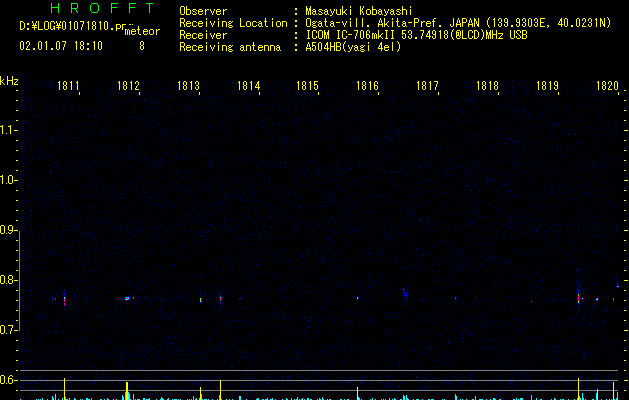Click the "Receiving Location" label

(x=233, y=23)
